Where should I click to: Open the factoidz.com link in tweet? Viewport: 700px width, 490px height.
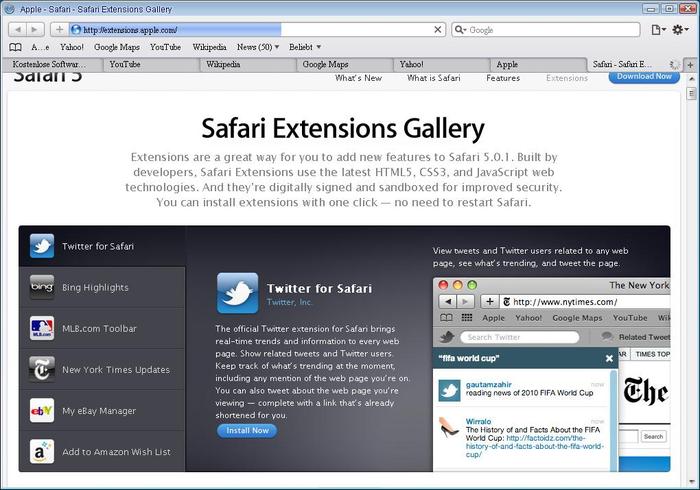[535, 446]
